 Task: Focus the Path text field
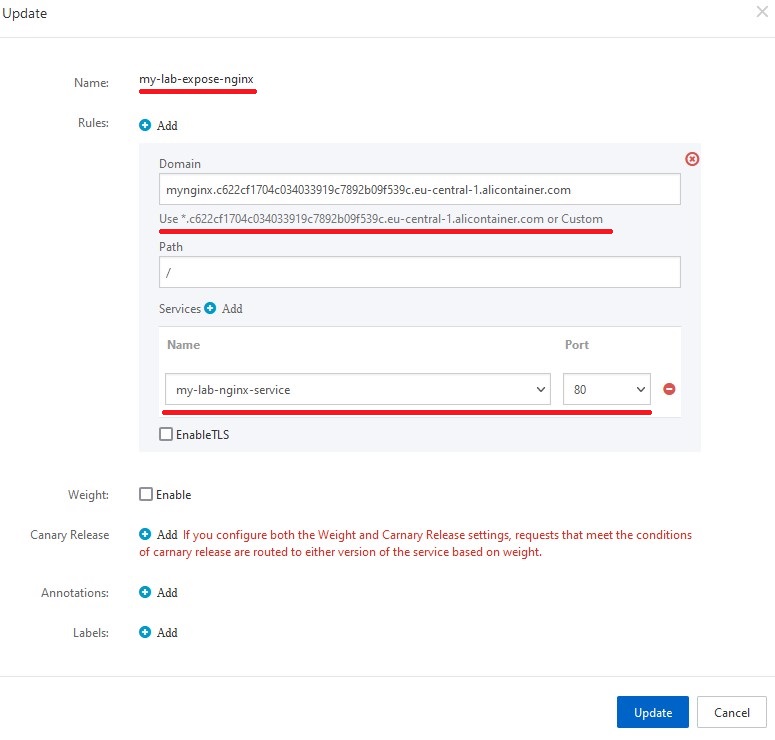pyautogui.click(x=419, y=272)
